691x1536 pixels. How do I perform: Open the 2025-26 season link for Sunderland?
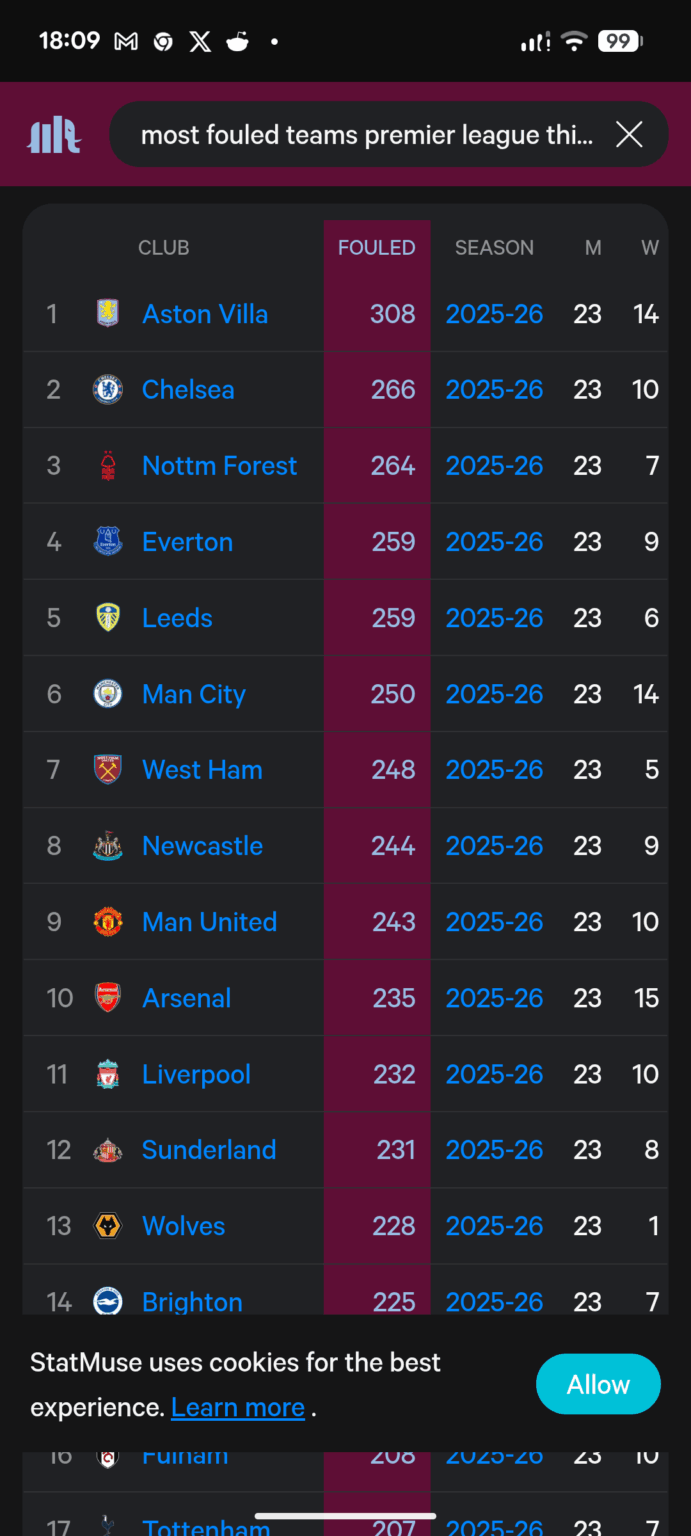[x=494, y=1149]
